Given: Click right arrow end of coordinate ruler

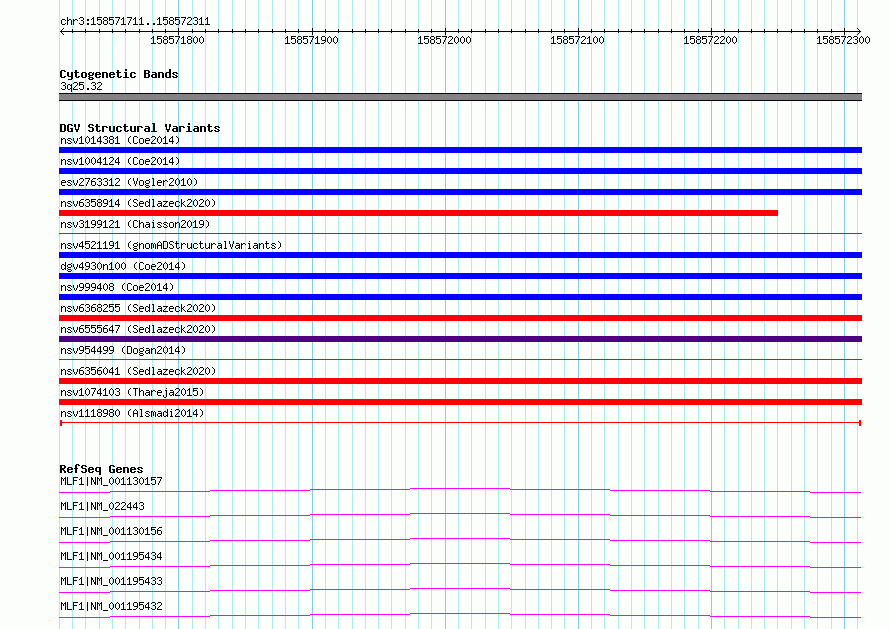Looking at the screenshot, I should click(x=859, y=31).
